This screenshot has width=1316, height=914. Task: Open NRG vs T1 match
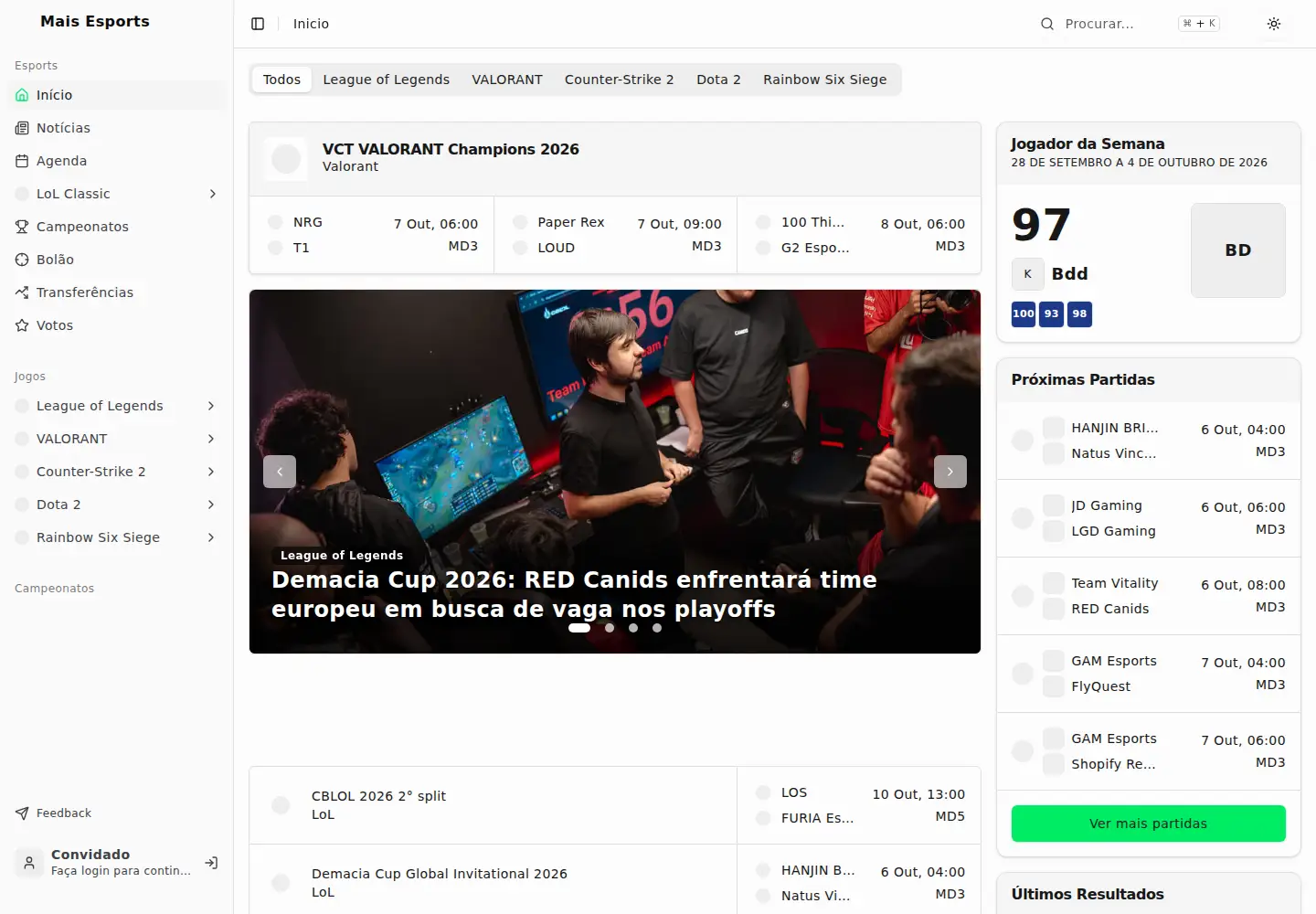pos(372,235)
